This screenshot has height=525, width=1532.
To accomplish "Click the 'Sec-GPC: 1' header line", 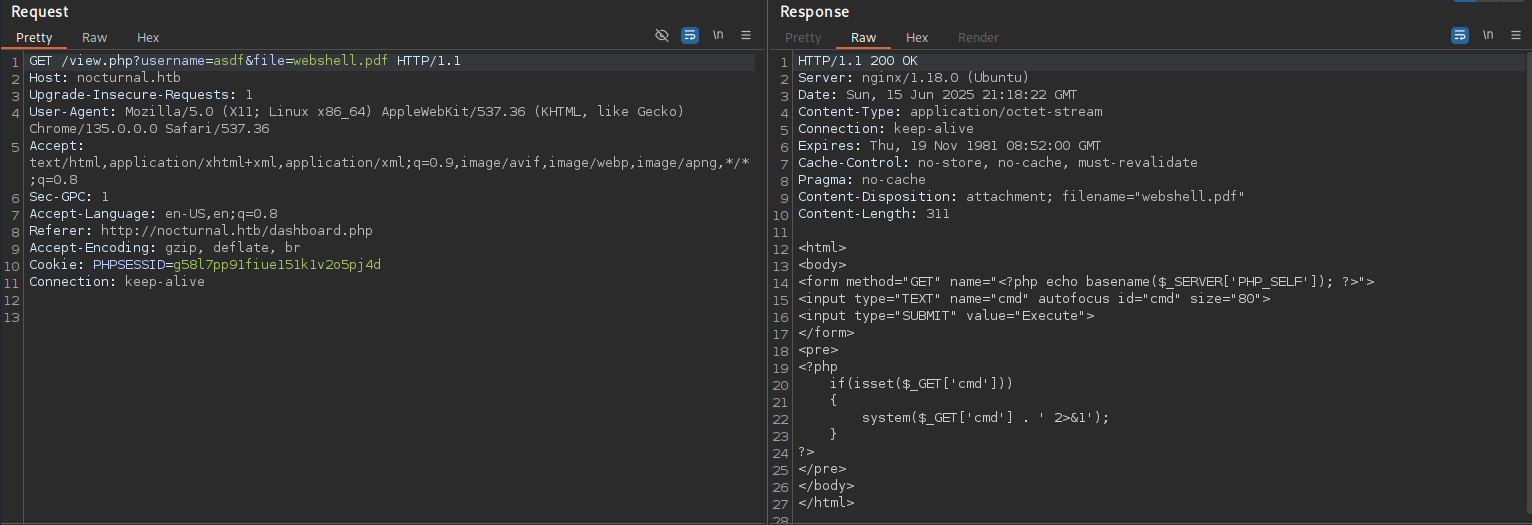I will (69, 197).
